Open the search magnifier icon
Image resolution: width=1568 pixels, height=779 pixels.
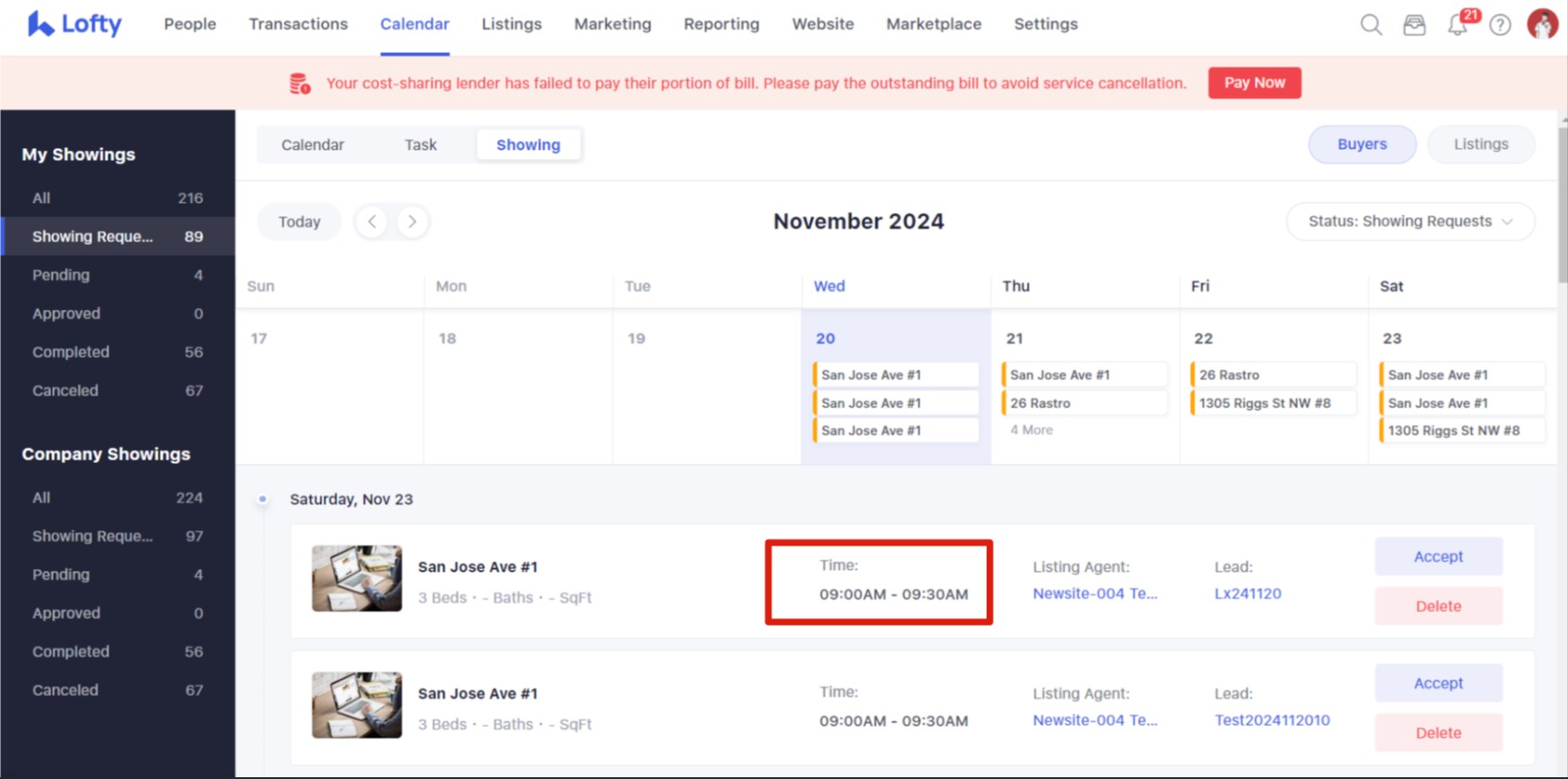[x=1371, y=24]
